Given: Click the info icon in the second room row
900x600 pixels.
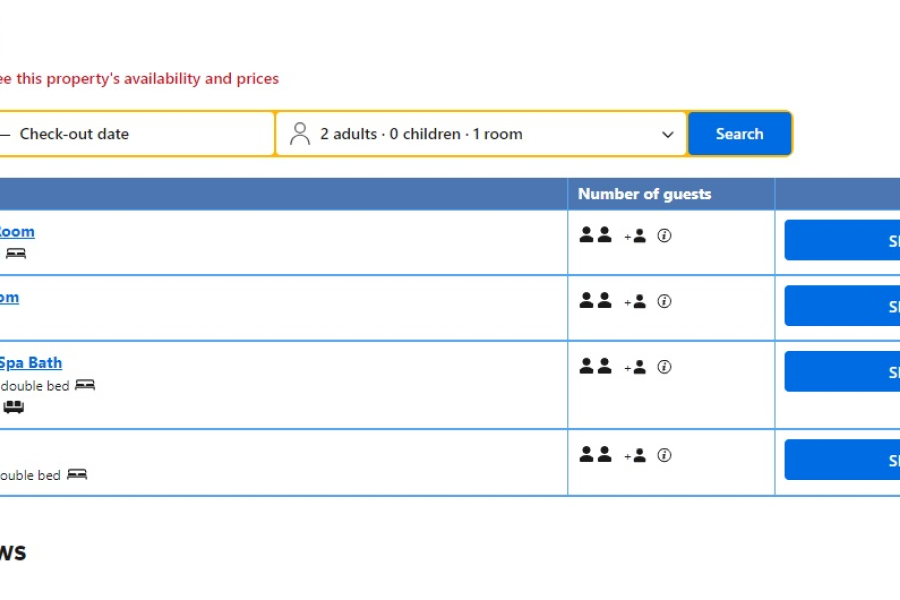Looking at the screenshot, I should (664, 301).
